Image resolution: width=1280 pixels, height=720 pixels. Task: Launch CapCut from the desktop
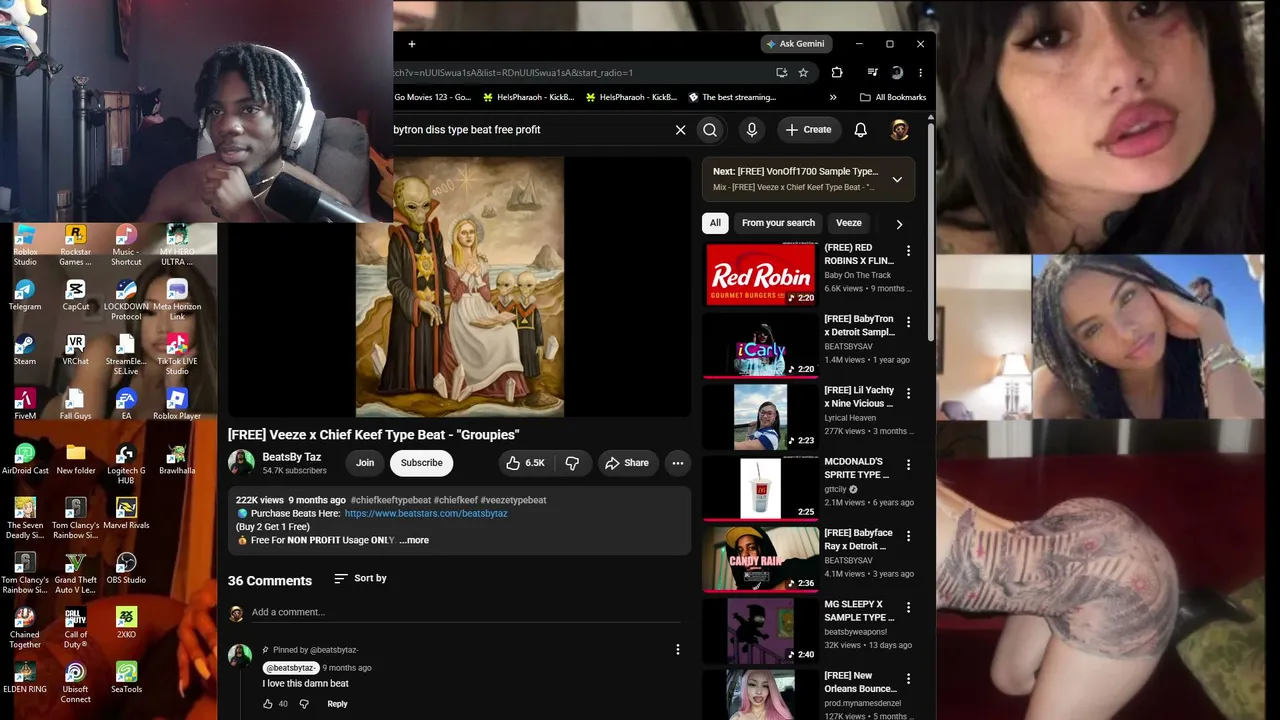75,295
